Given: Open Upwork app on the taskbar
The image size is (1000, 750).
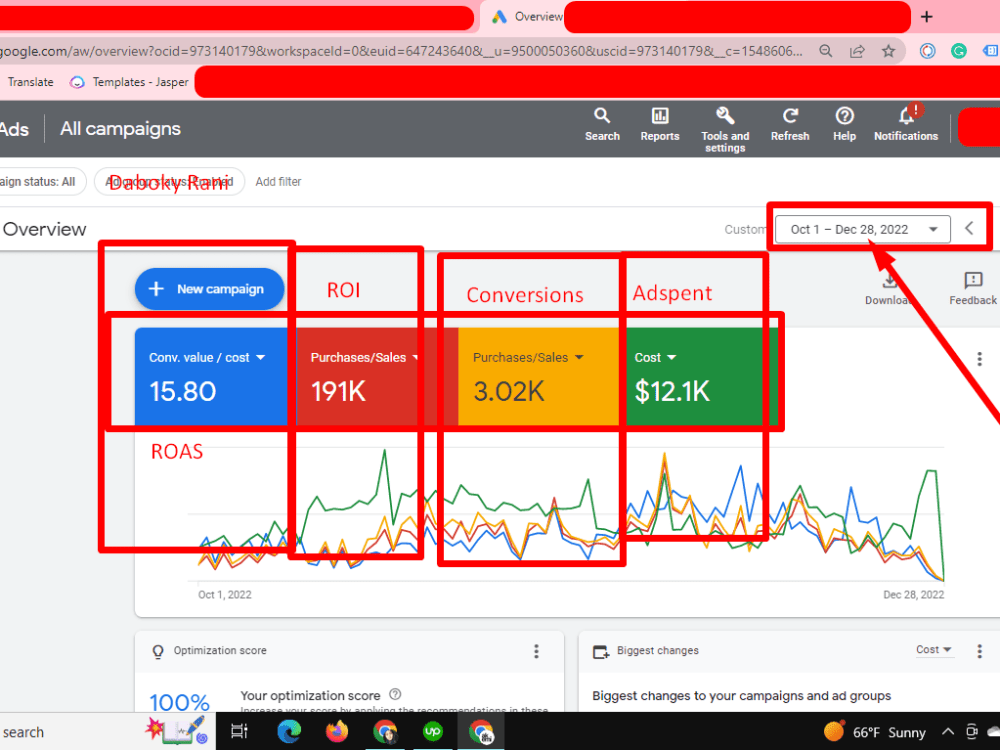Looking at the screenshot, I should coord(432,732).
